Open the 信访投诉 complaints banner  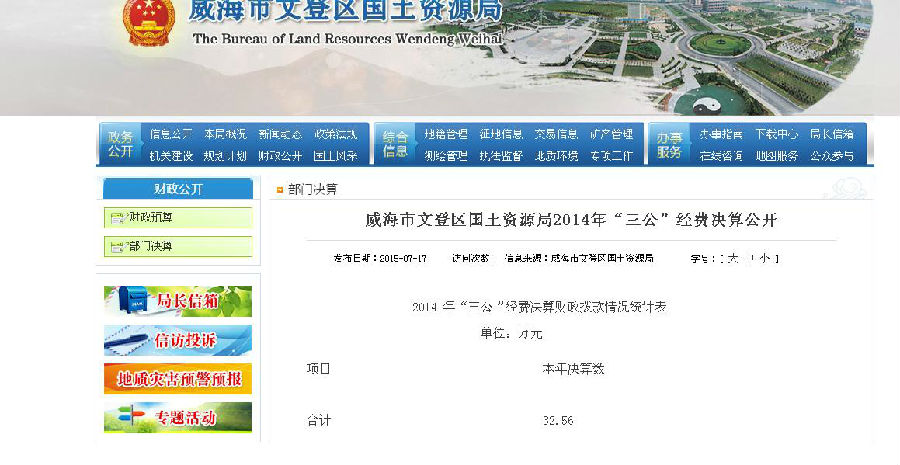[178, 340]
